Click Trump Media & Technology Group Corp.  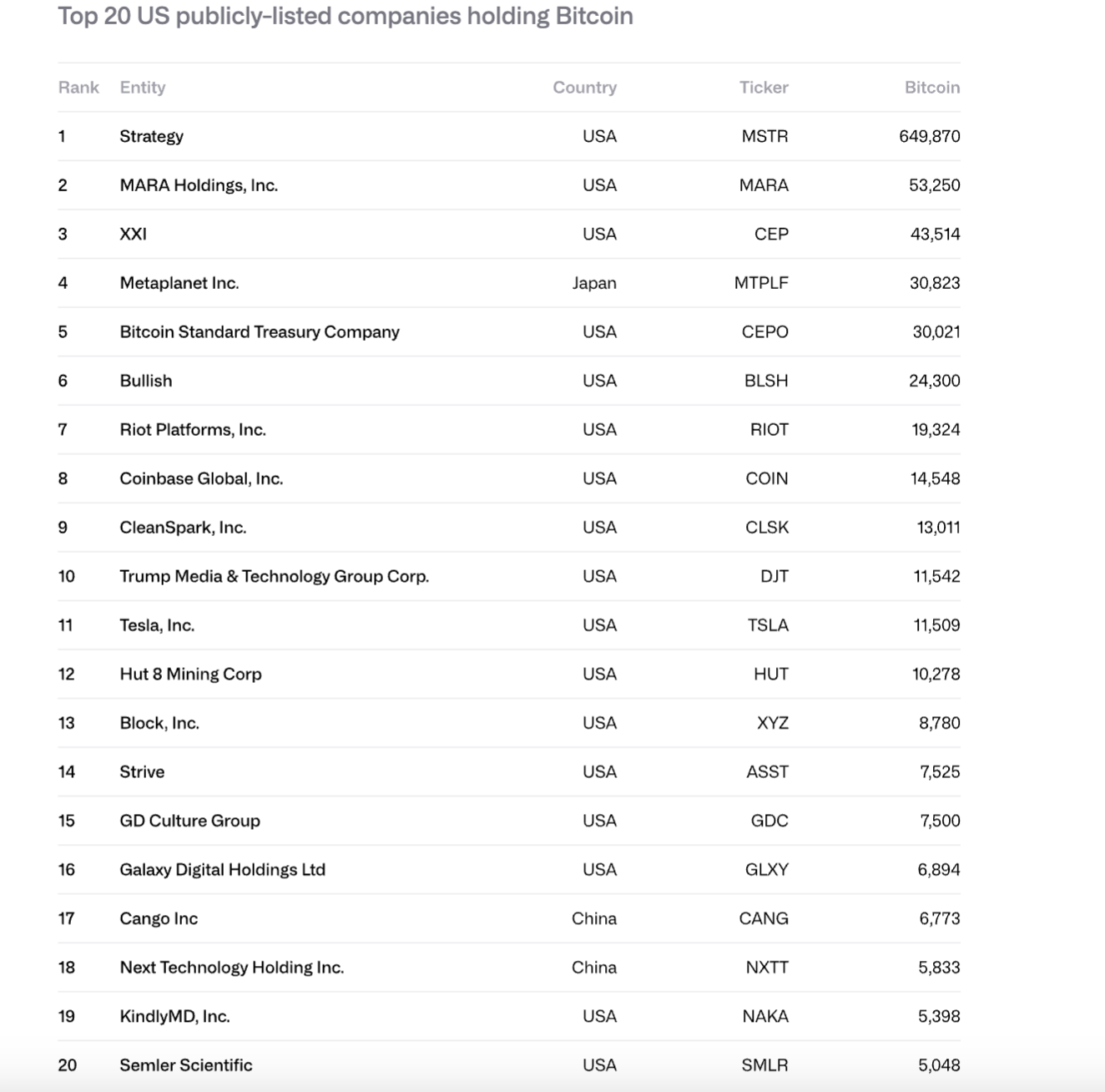point(274,576)
